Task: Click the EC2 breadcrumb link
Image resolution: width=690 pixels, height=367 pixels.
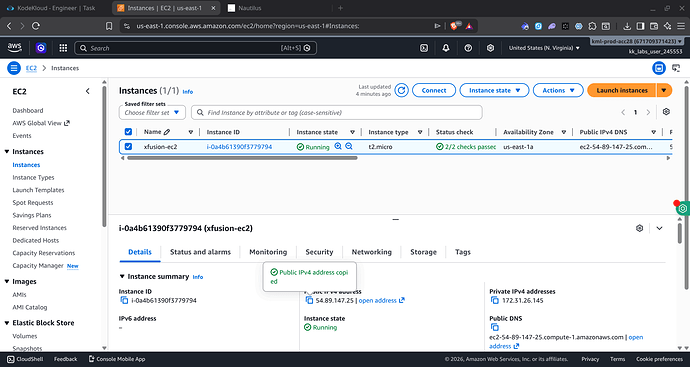Action: 31,68
